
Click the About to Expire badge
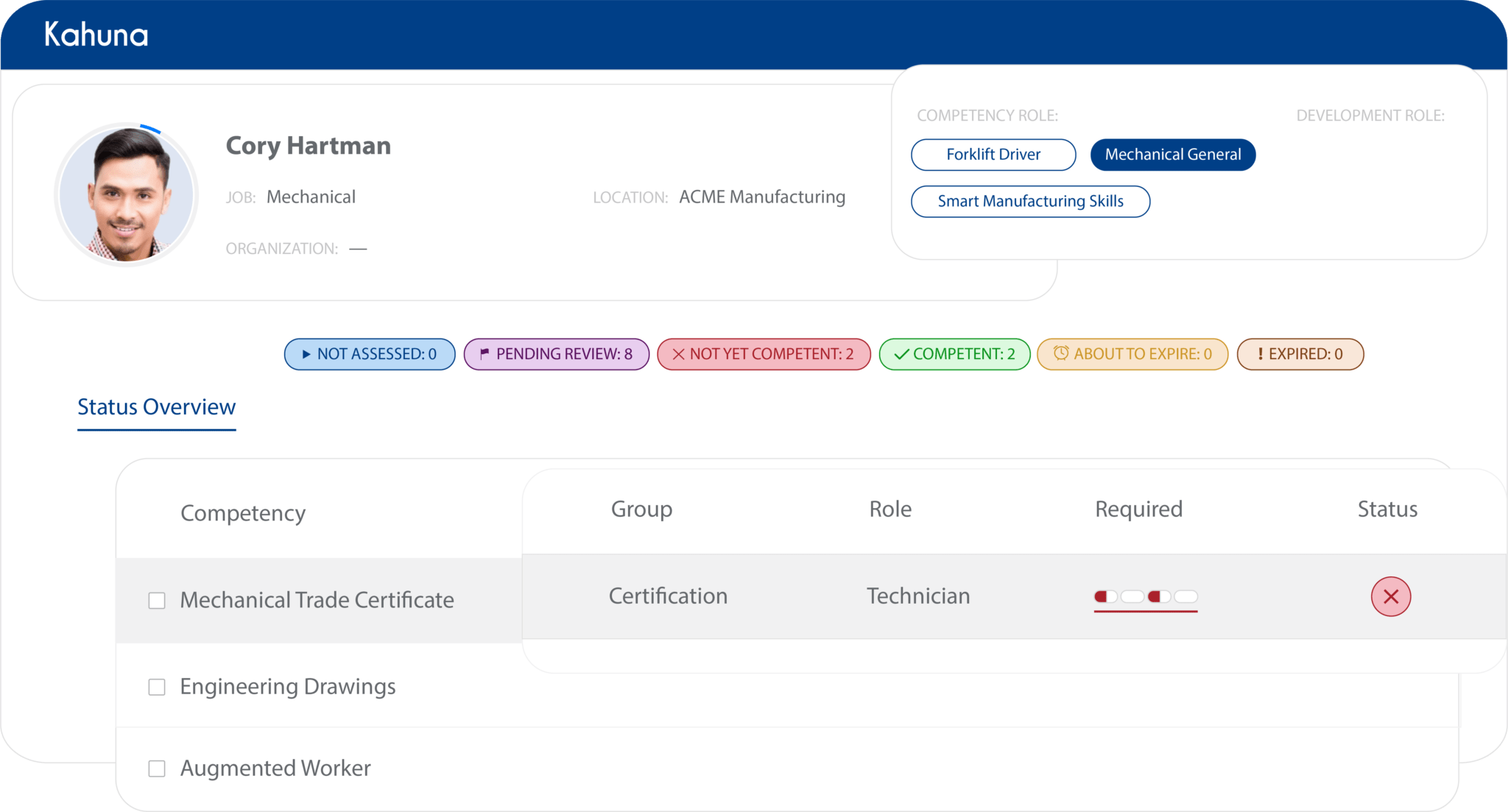1132,354
